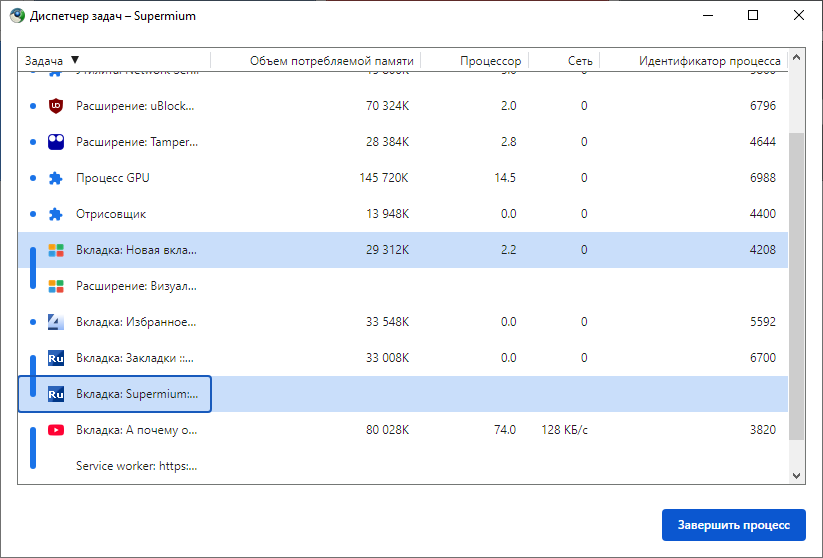Click the Tampermonkey extension icon

click(x=56, y=142)
